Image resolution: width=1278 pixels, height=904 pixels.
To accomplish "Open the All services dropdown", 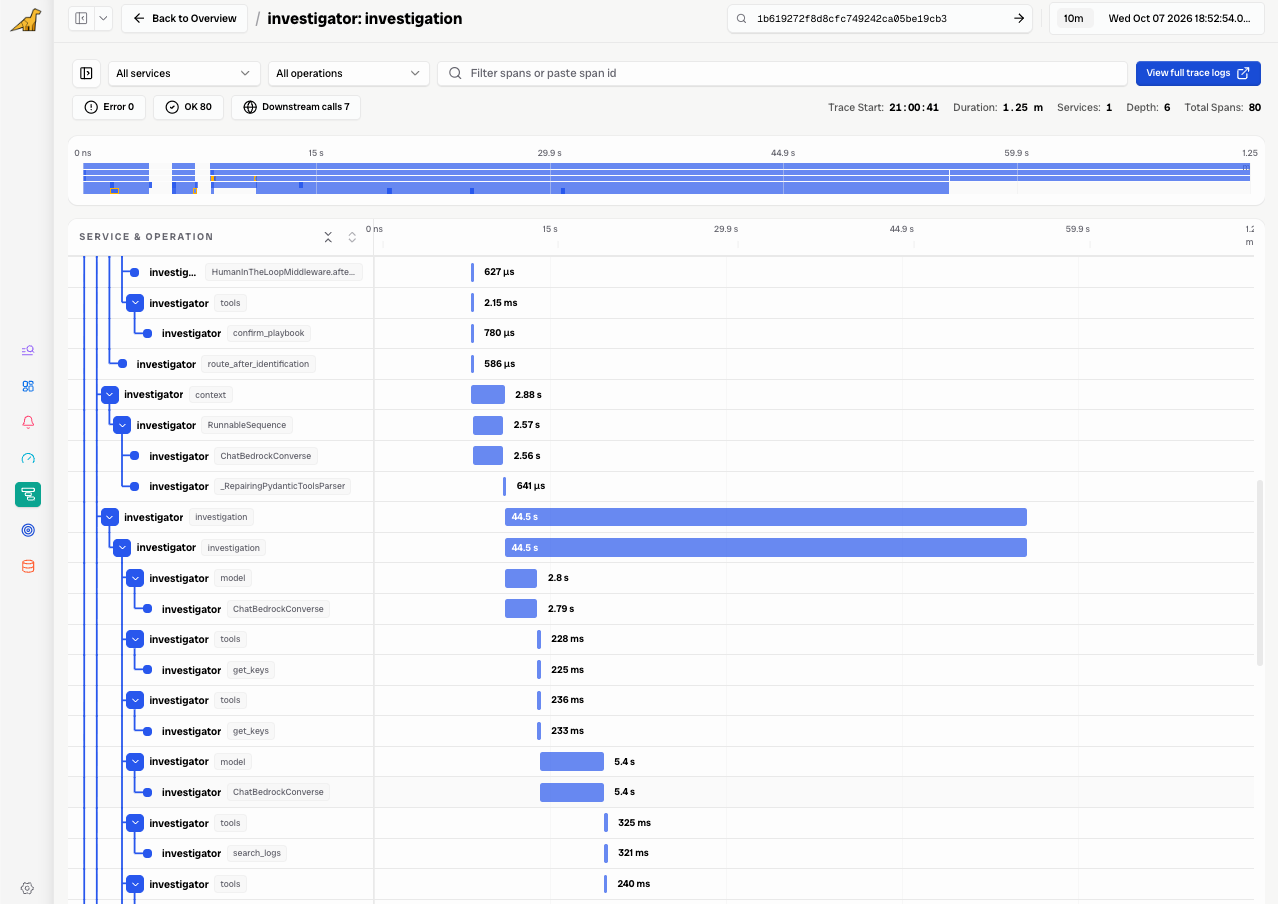I will click(184, 73).
